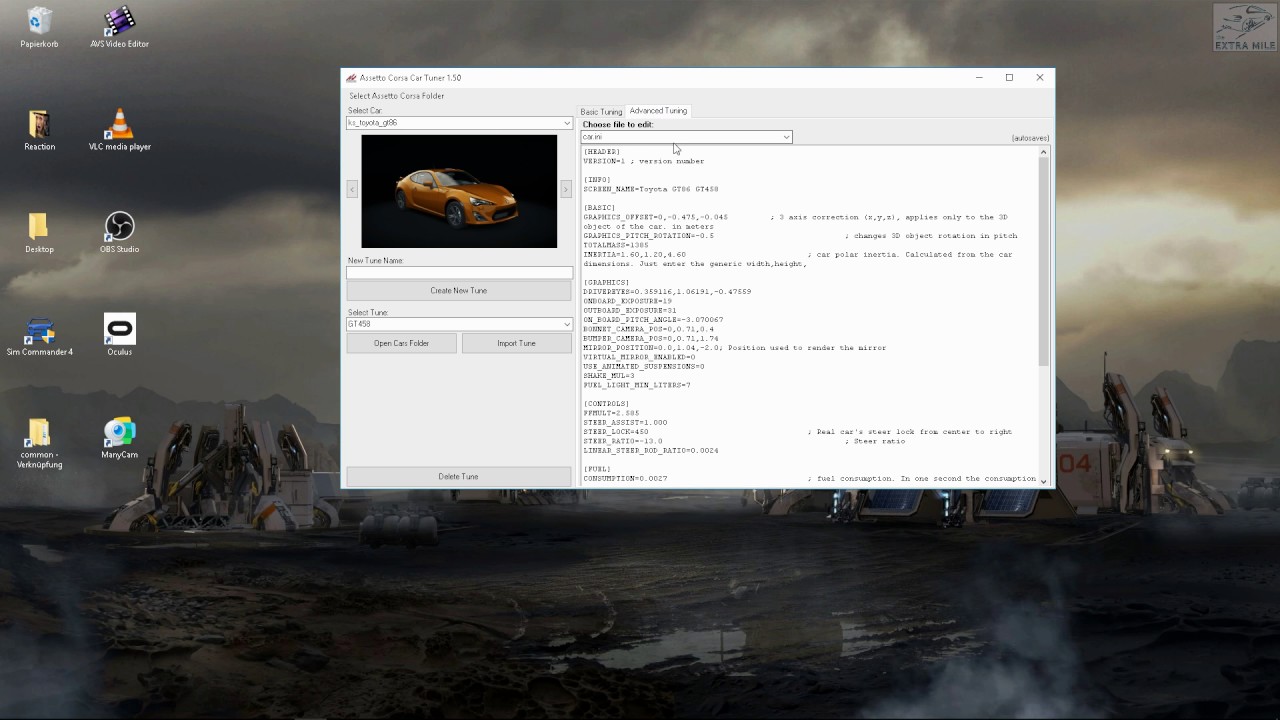This screenshot has width=1280, height=720.
Task: Switch to the Advanced Tuning tab
Action: click(658, 111)
